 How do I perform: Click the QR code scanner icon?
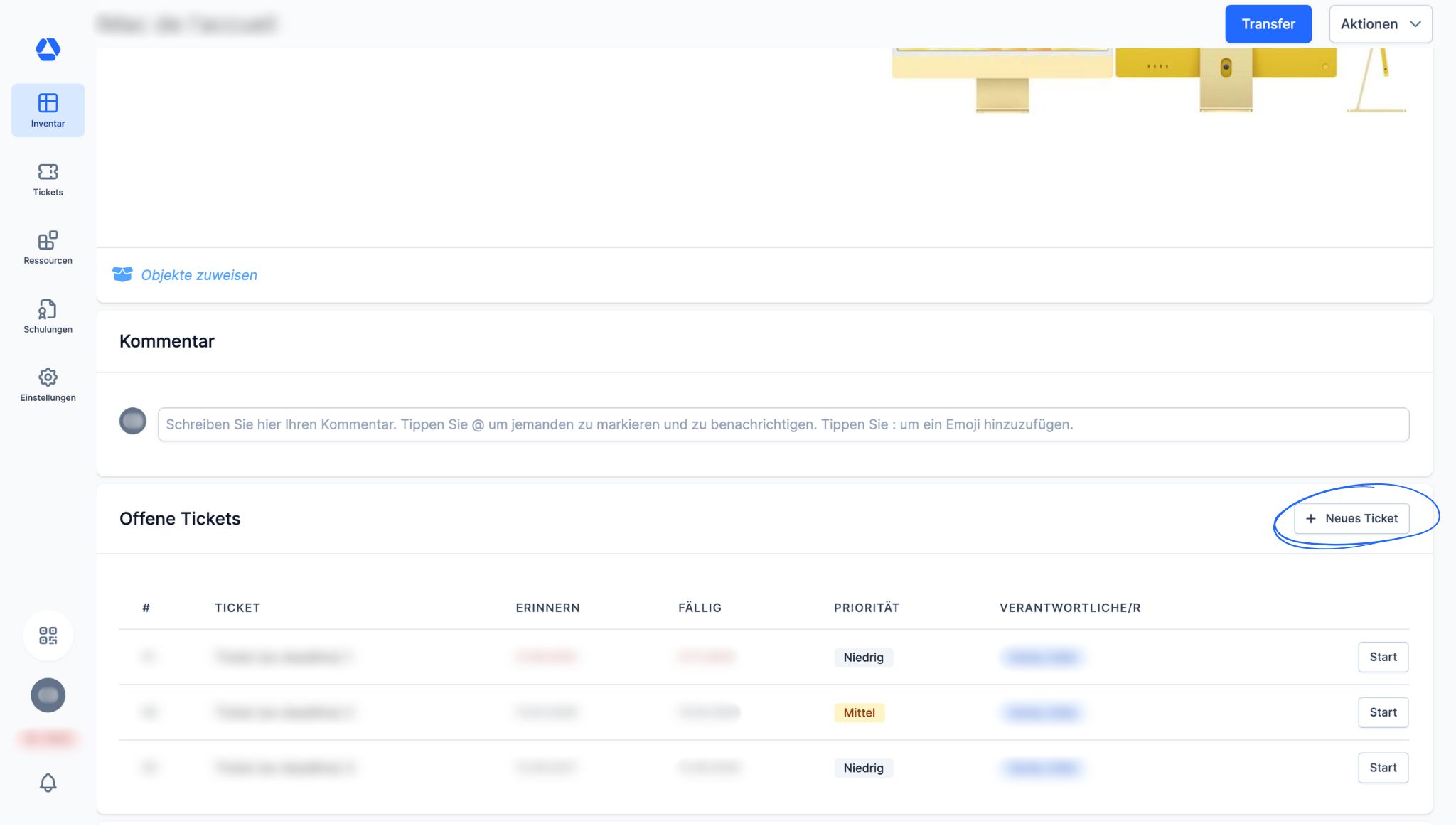[48, 635]
